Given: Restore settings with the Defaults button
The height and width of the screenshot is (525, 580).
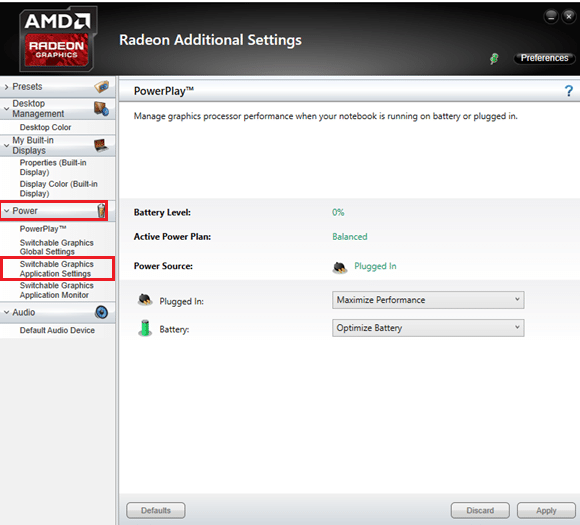Looking at the screenshot, I should coord(156,510).
